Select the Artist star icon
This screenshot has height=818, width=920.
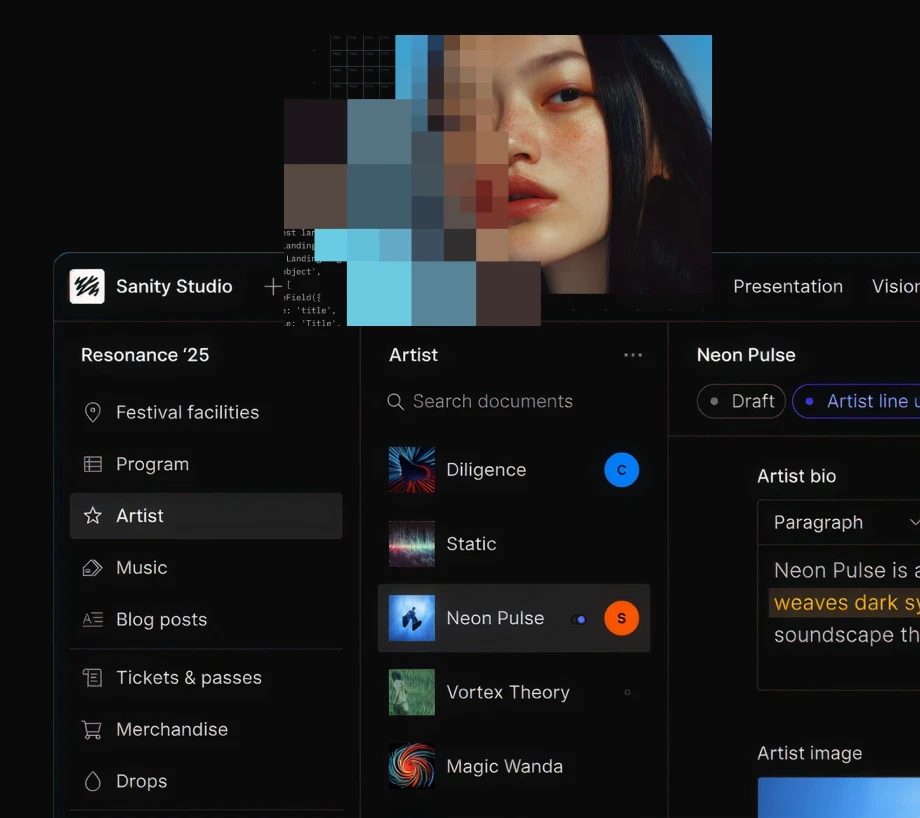pyautogui.click(x=93, y=516)
